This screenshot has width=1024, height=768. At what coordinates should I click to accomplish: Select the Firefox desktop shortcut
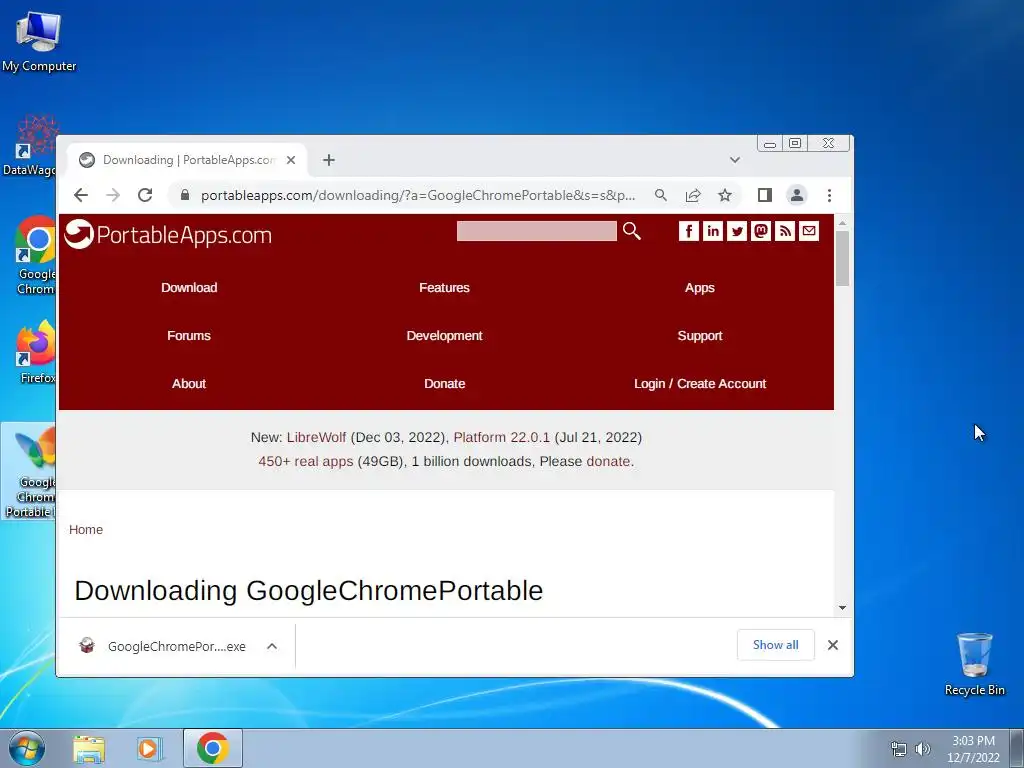[x=37, y=351]
